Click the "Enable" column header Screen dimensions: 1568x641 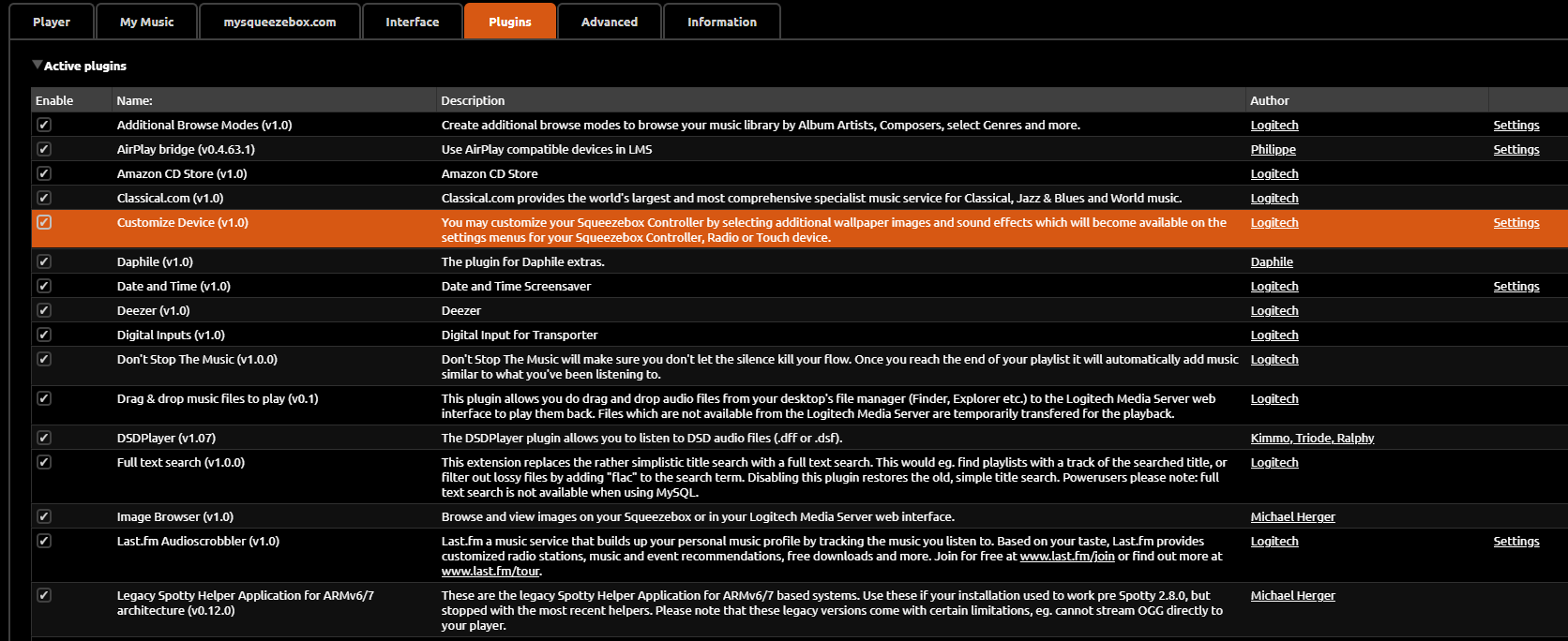(54, 100)
